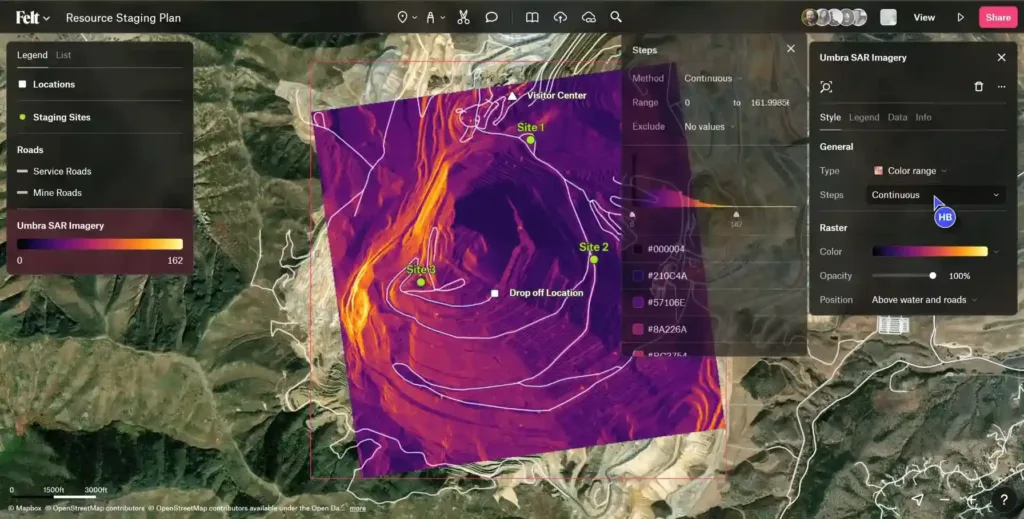Viewport: 1024px width, 519px height.
Task: Select the Style tab
Action: point(830,118)
